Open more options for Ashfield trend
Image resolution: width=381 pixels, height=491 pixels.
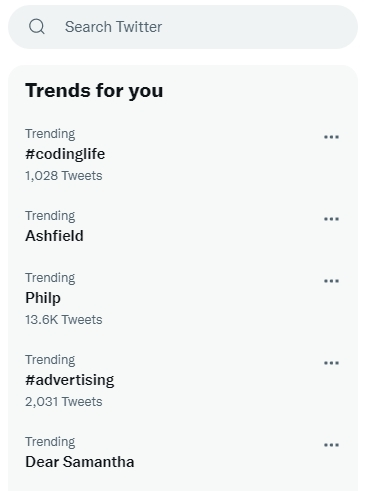[x=331, y=219]
